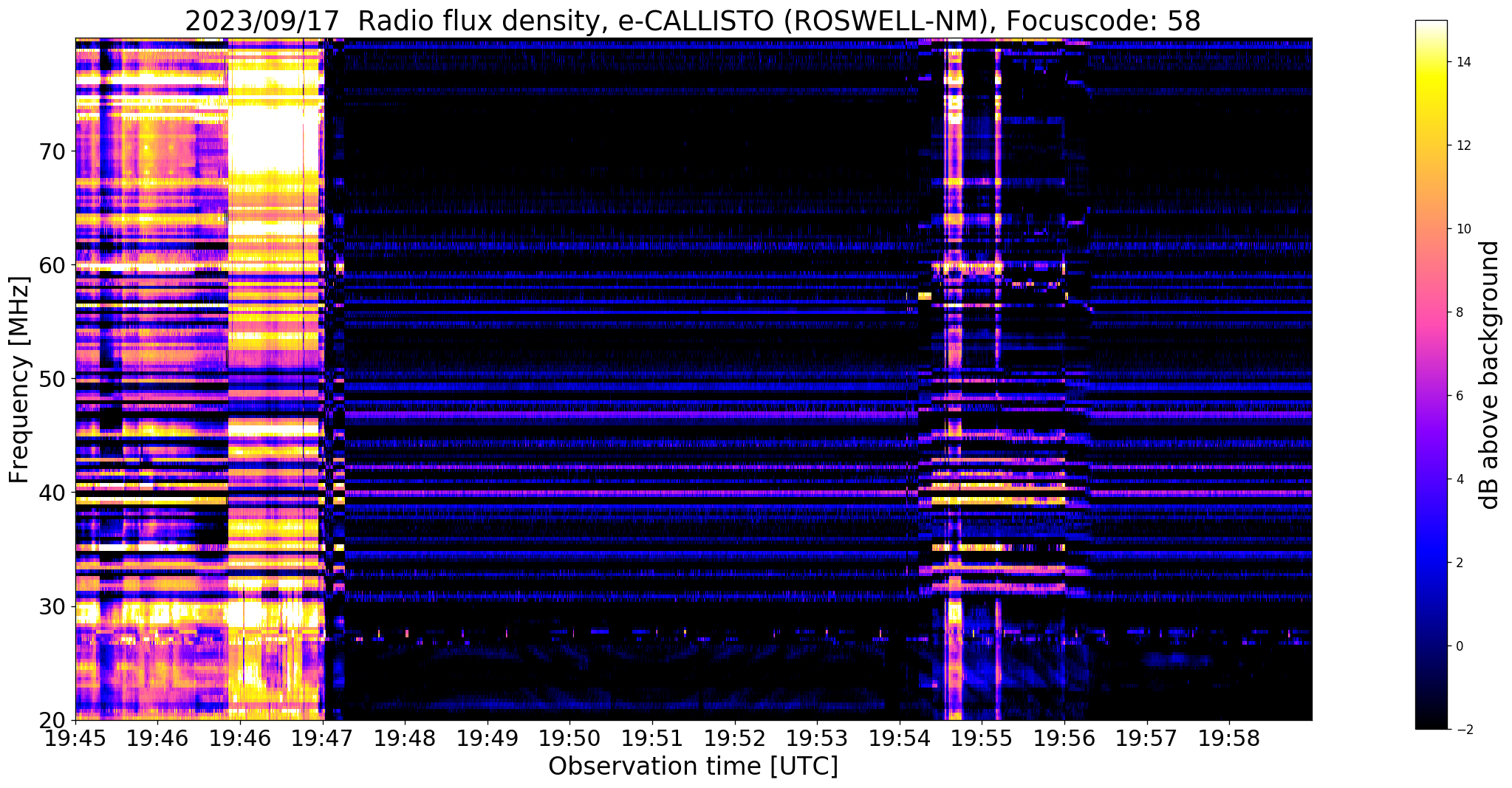Image resolution: width=1512 pixels, height=788 pixels.
Task: Click the 19:57 time tick label
Action: click(x=1147, y=739)
